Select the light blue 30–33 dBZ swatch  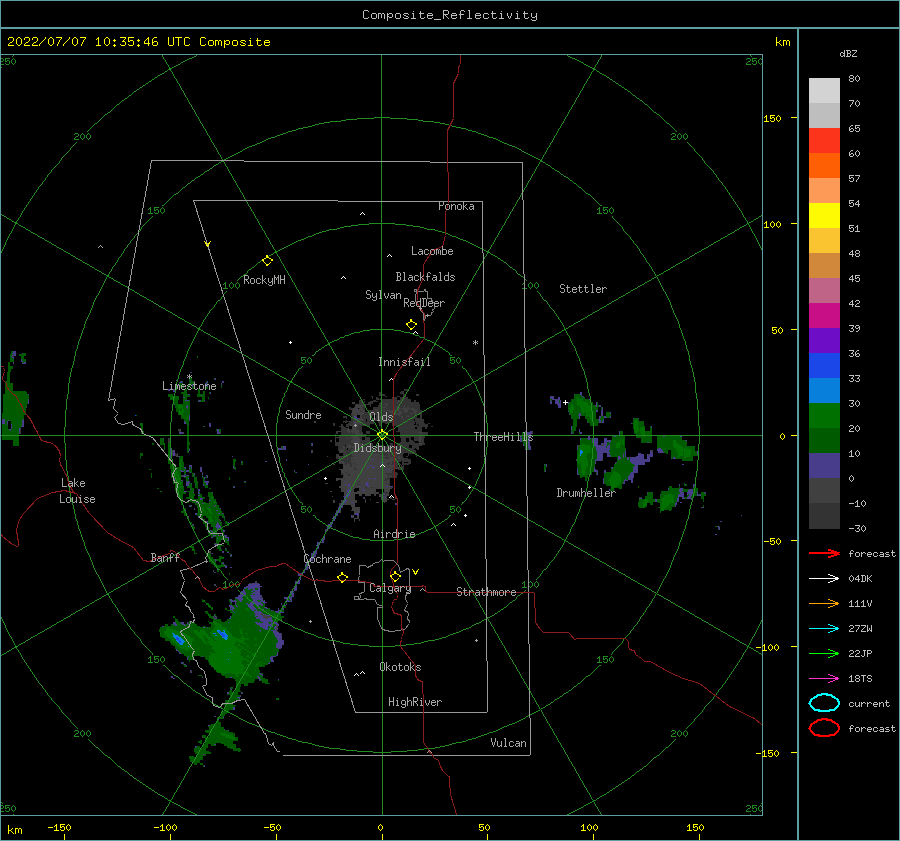(824, 390)
